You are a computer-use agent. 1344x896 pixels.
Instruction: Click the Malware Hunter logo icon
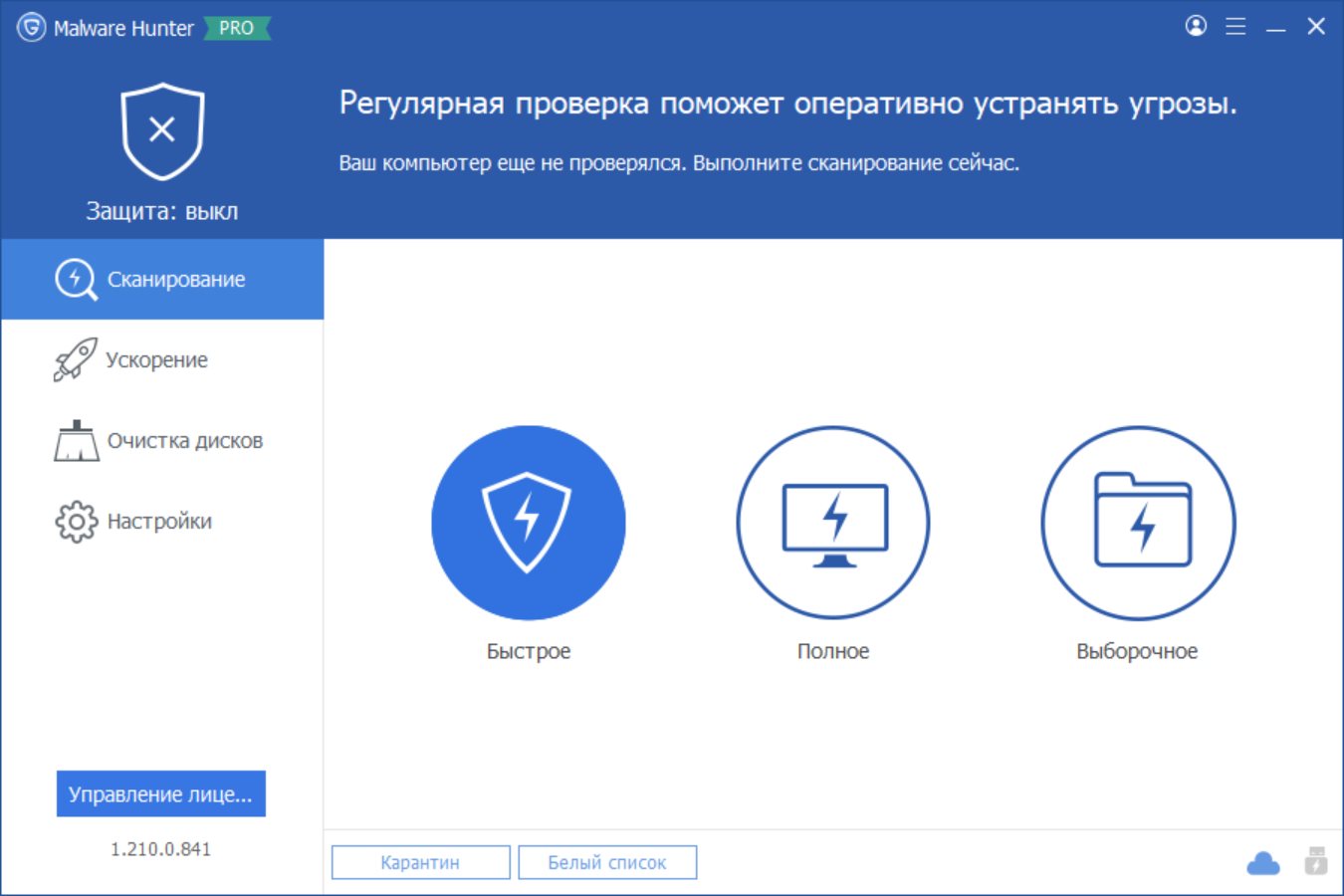click(32, 28)
